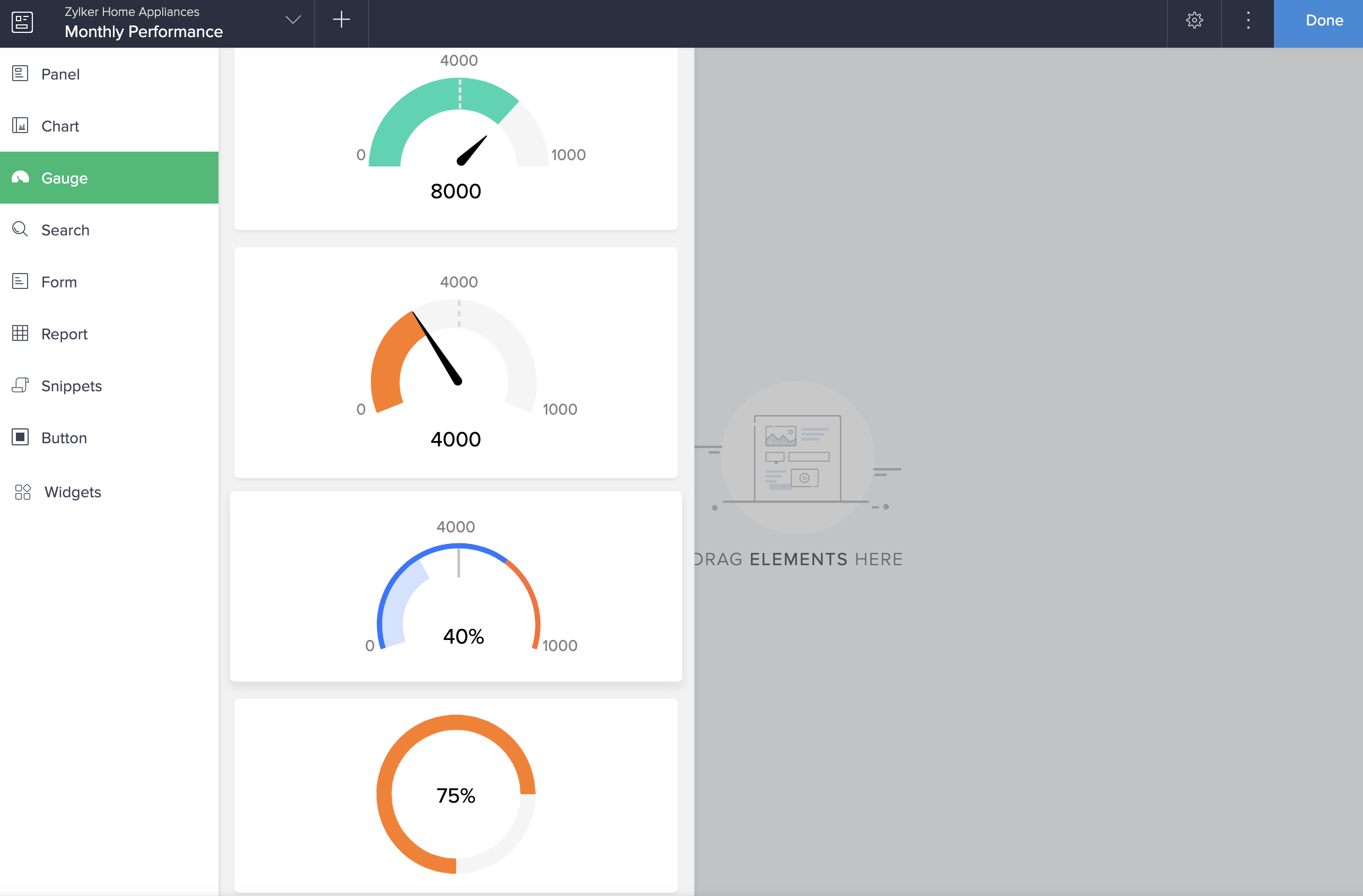Screen dimensions: 1363x896
Task: Expand the Monthly Performance page dropdown
Action: [293, 21]
